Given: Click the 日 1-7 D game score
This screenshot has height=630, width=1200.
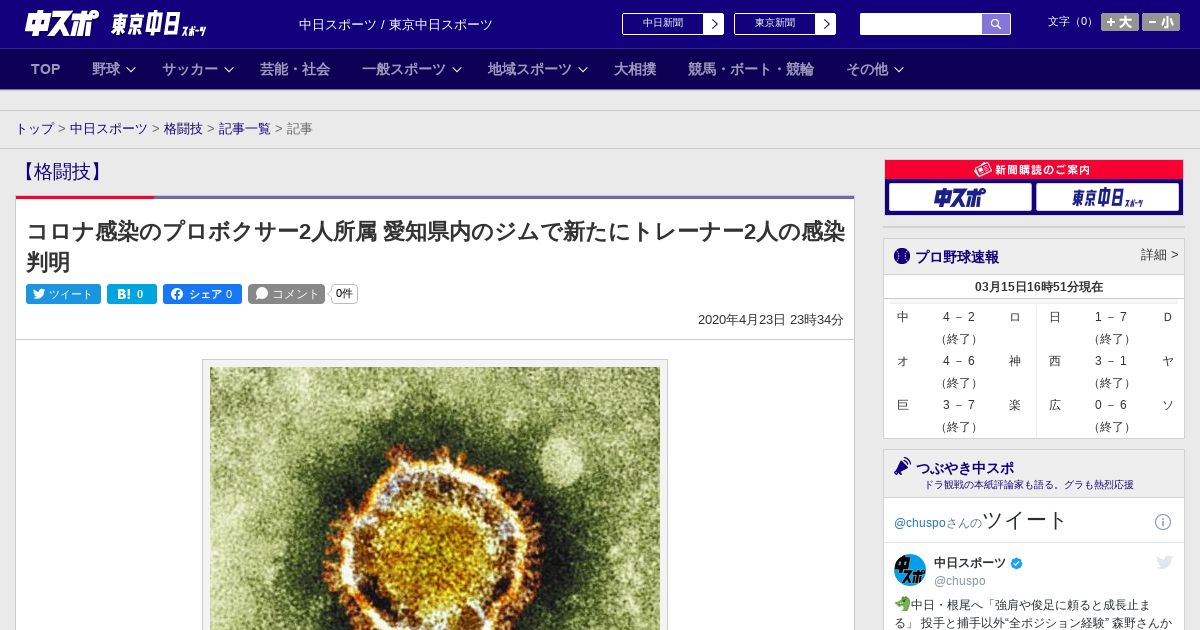Looking at the screenshot, I should [1111, 317].
